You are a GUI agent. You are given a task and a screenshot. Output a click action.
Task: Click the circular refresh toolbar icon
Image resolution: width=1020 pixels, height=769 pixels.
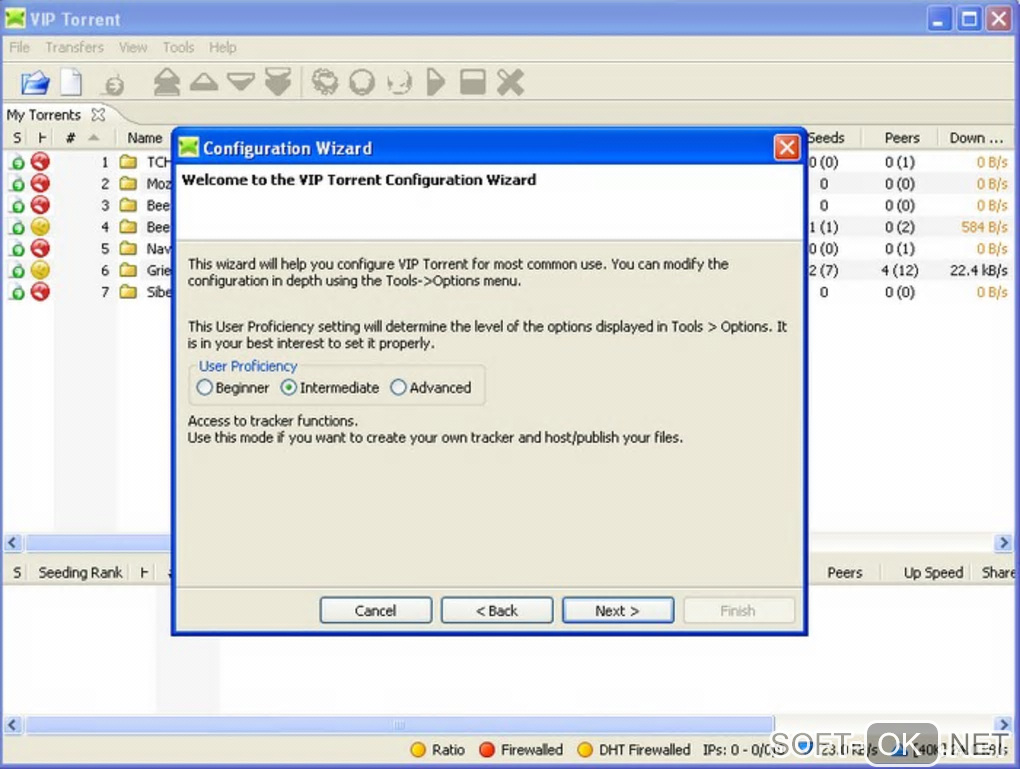point(362,82)
